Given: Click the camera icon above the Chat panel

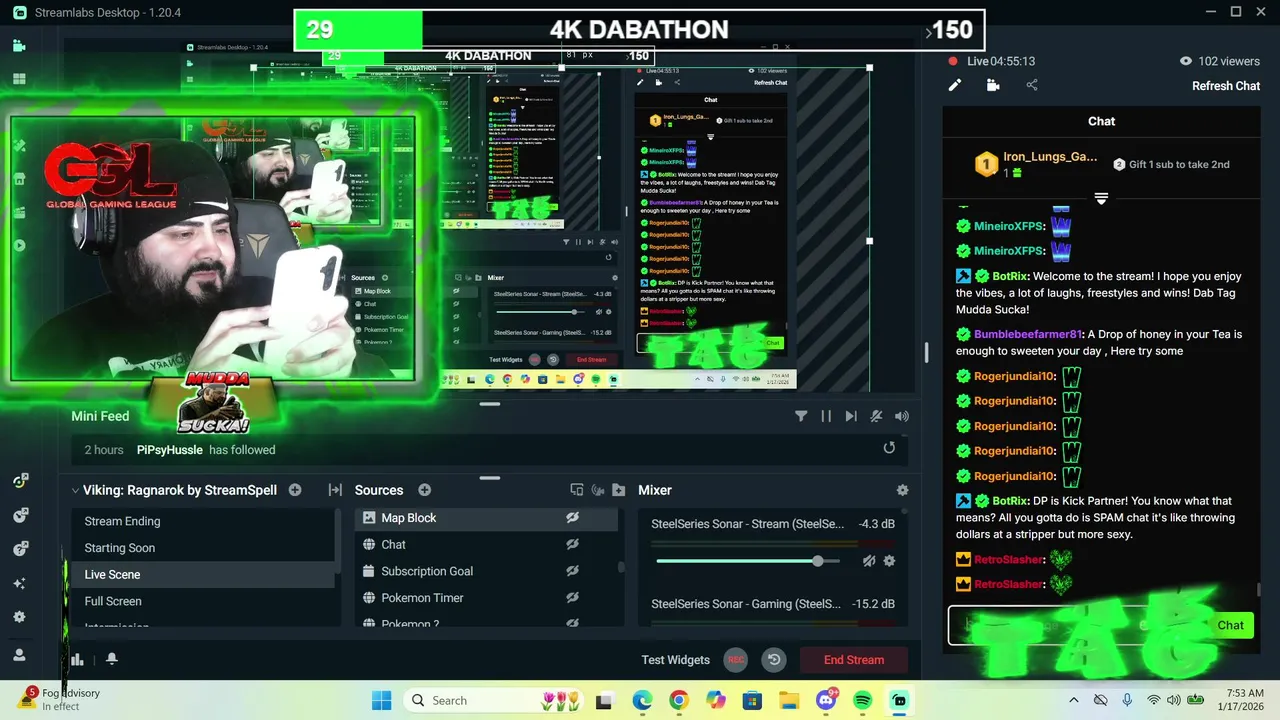Looking at the screenshot, I should (x=993, y=85).
